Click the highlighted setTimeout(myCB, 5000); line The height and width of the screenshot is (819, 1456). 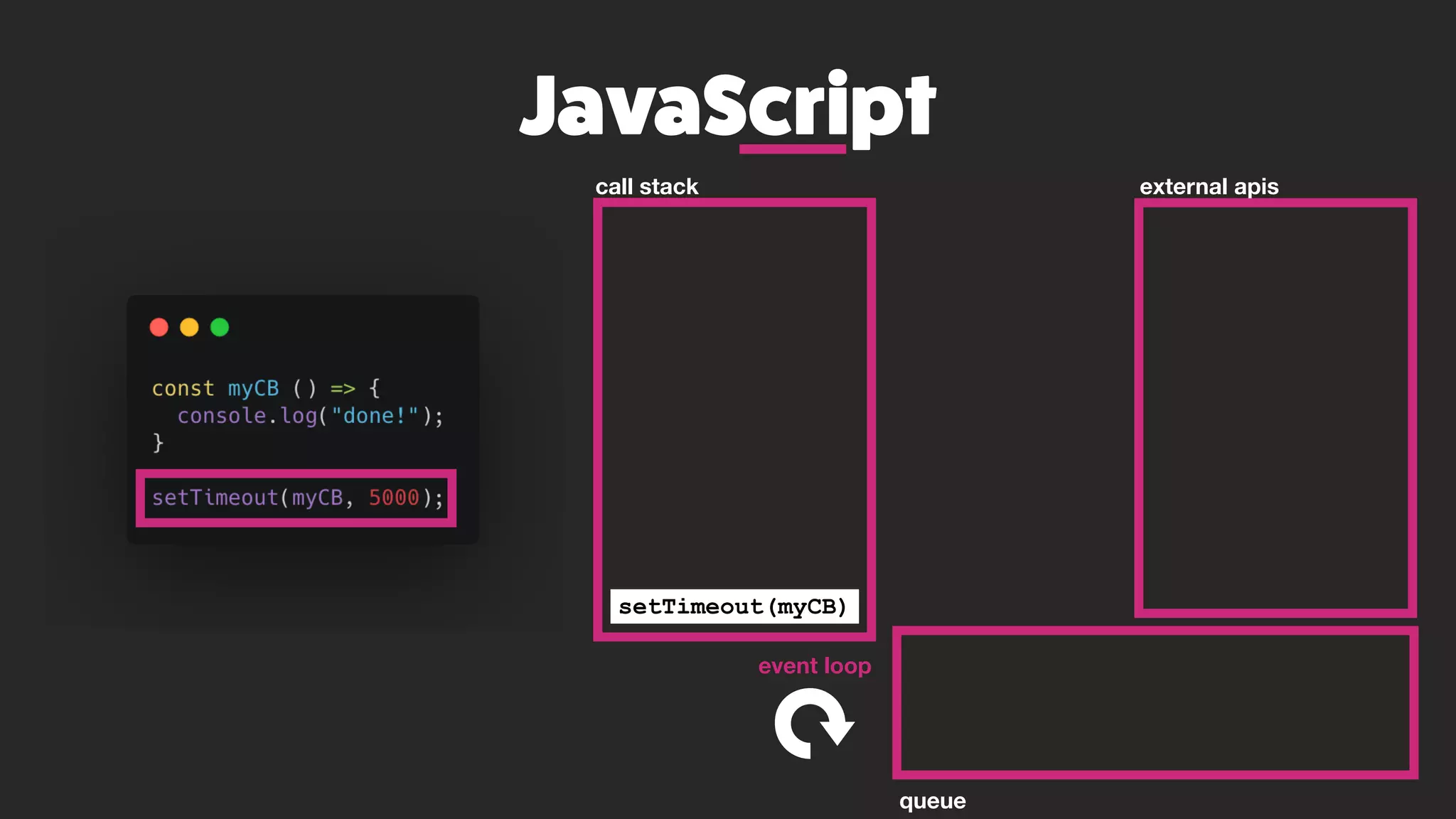296,498
